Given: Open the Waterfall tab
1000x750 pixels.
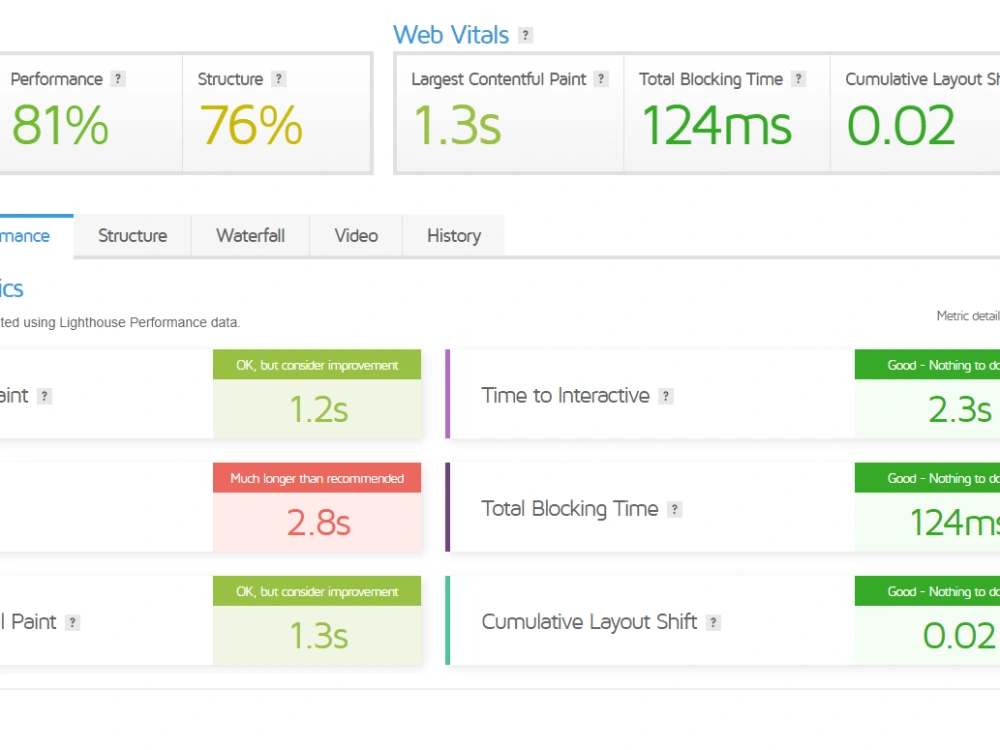Looking at the screenshot, I should coord(251,236).
